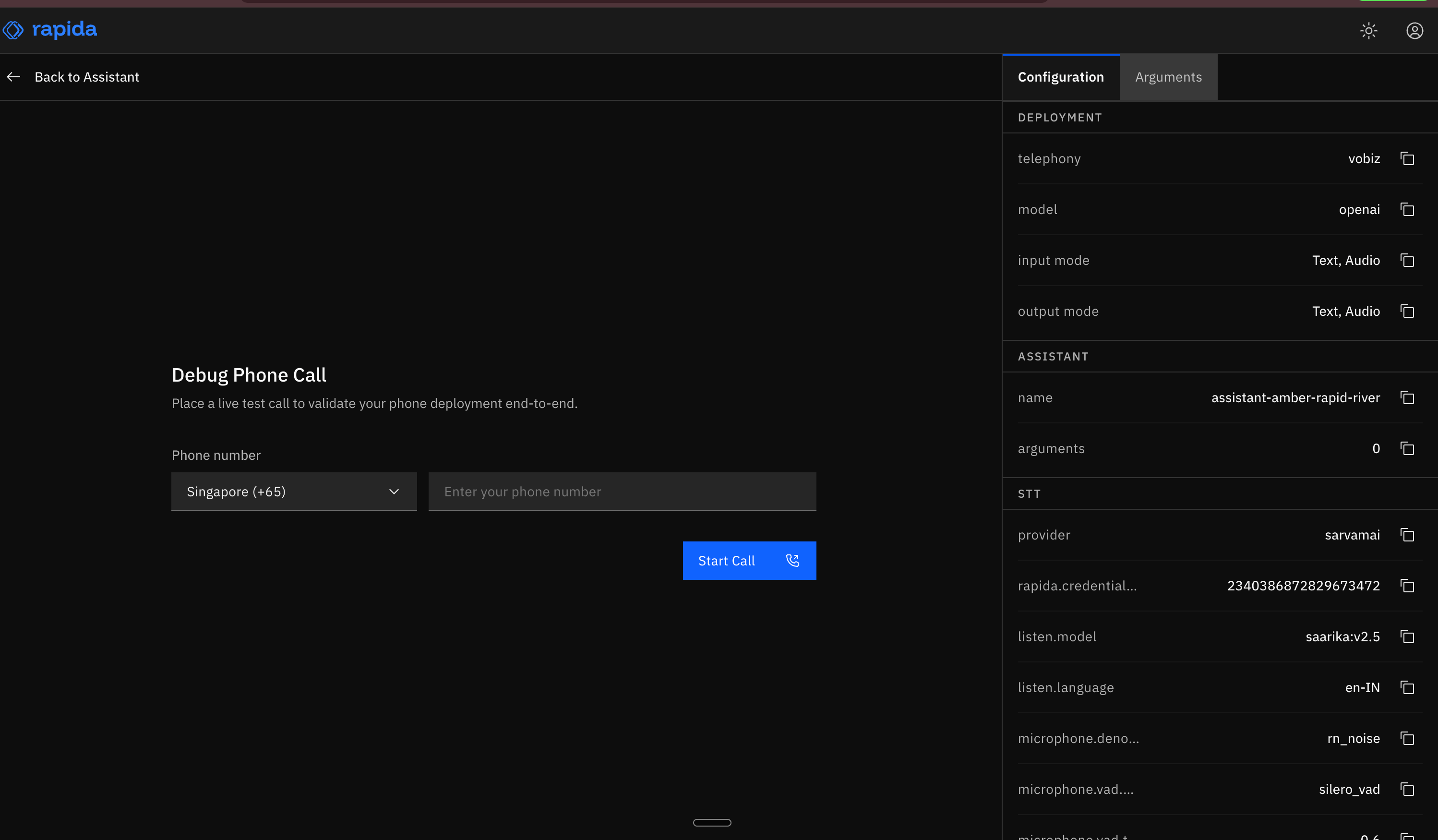1438x840 pixels.
Task: Copy the model value openai
Action: (1407, 209)
